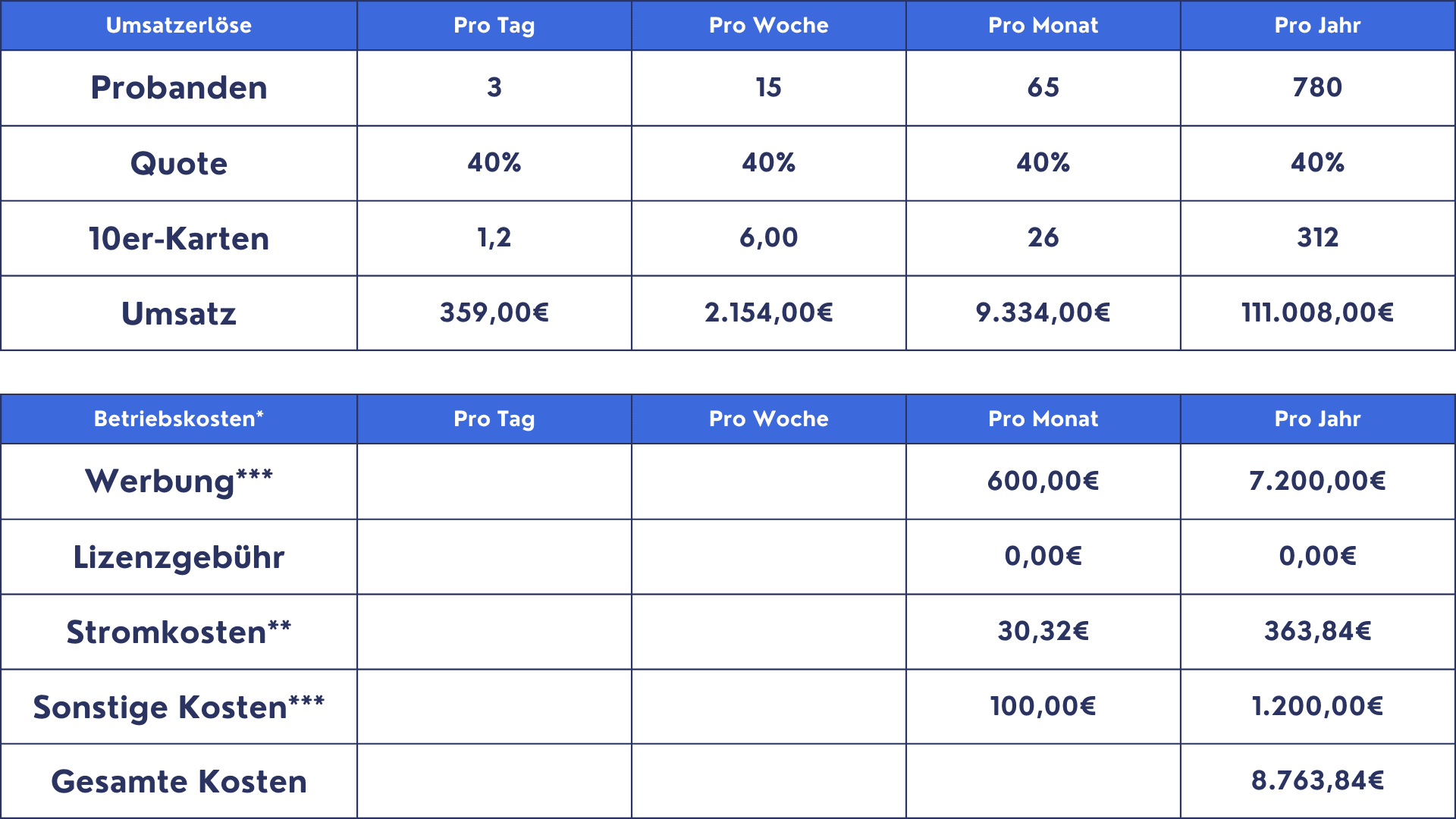
Task: Click the Probanden Pro Jahr value 780
Action: pyautogui.click(x=1317, y=88)
